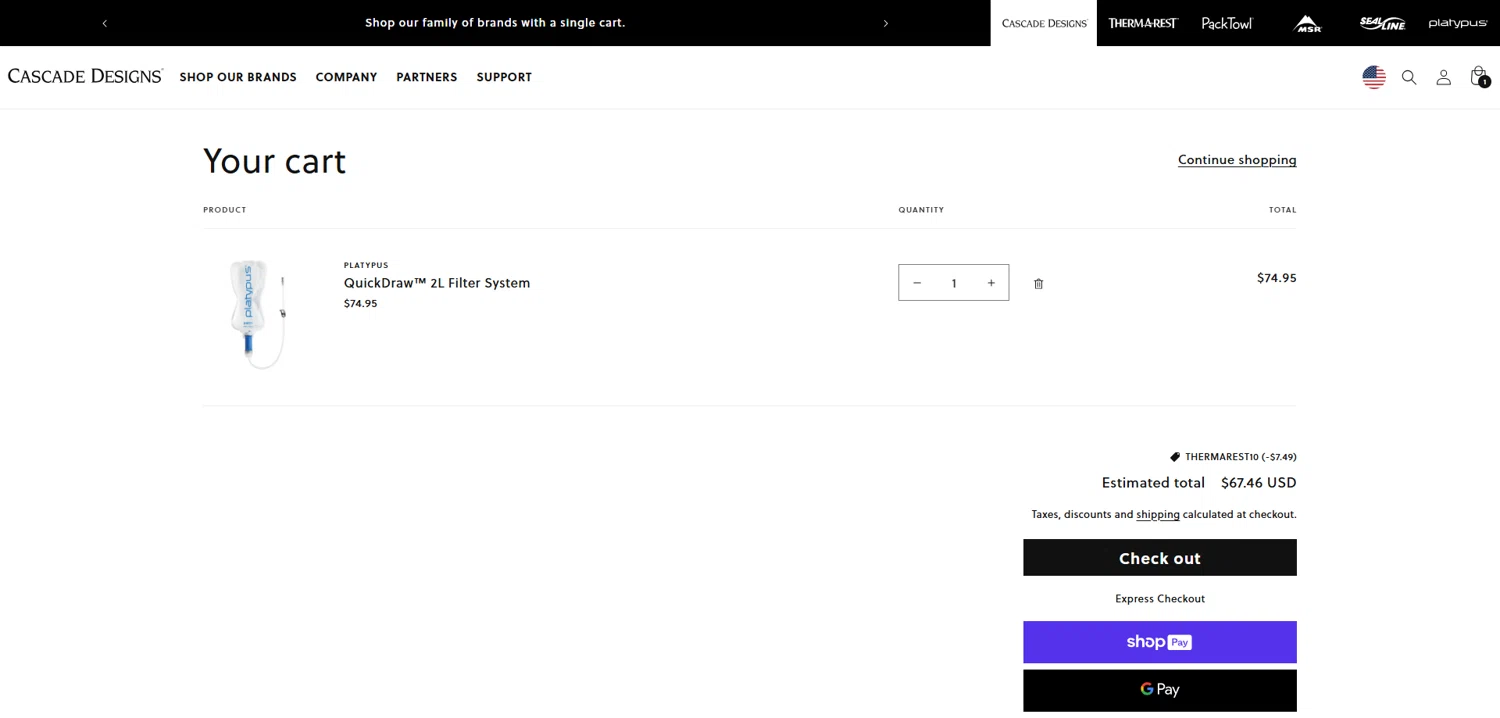Select the $67.46 USD estimated total
This screenshot has height=718, width=1500.
(x=1258, y=482)
